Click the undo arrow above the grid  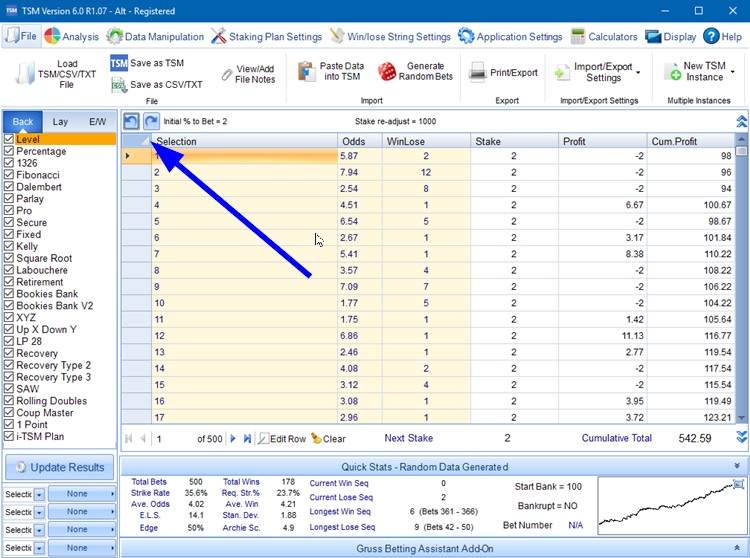131,121
